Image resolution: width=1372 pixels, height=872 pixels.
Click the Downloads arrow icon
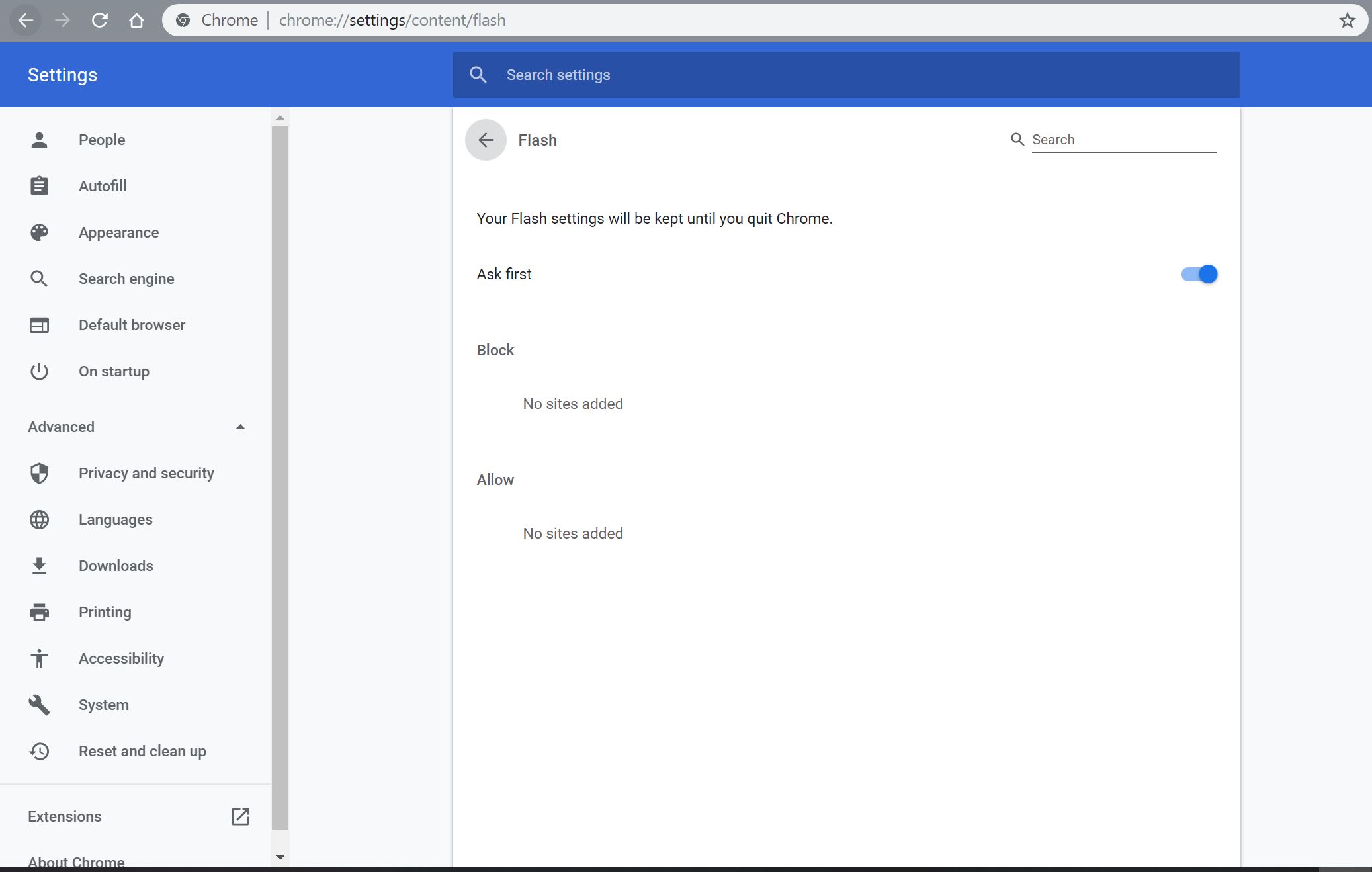point(39,566)
